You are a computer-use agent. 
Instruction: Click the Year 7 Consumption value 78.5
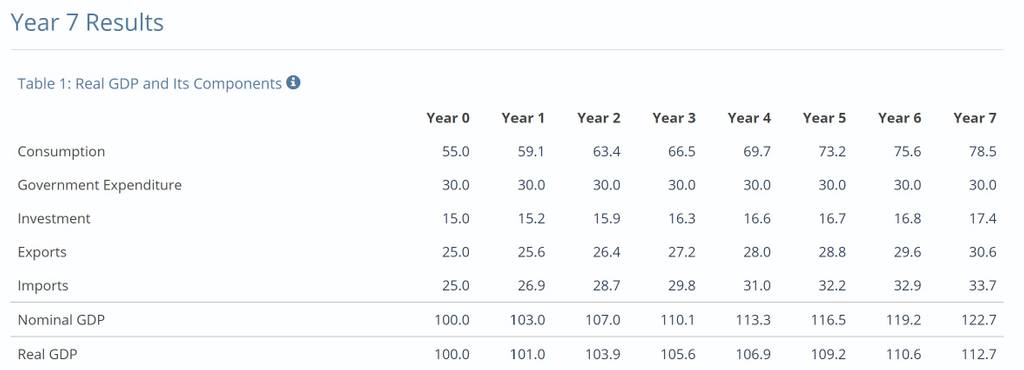pos(983,152)
